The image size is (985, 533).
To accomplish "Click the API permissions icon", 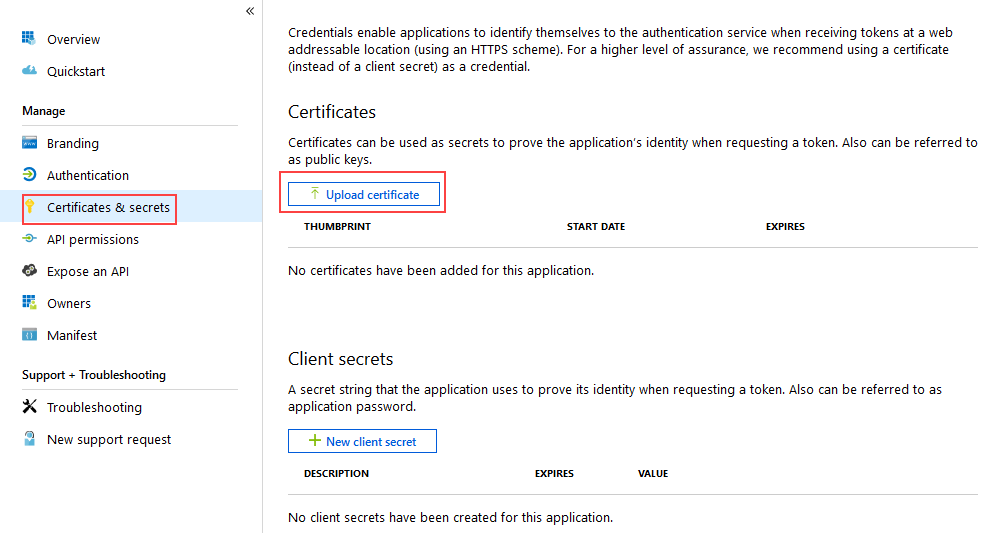I will point(30,239).
